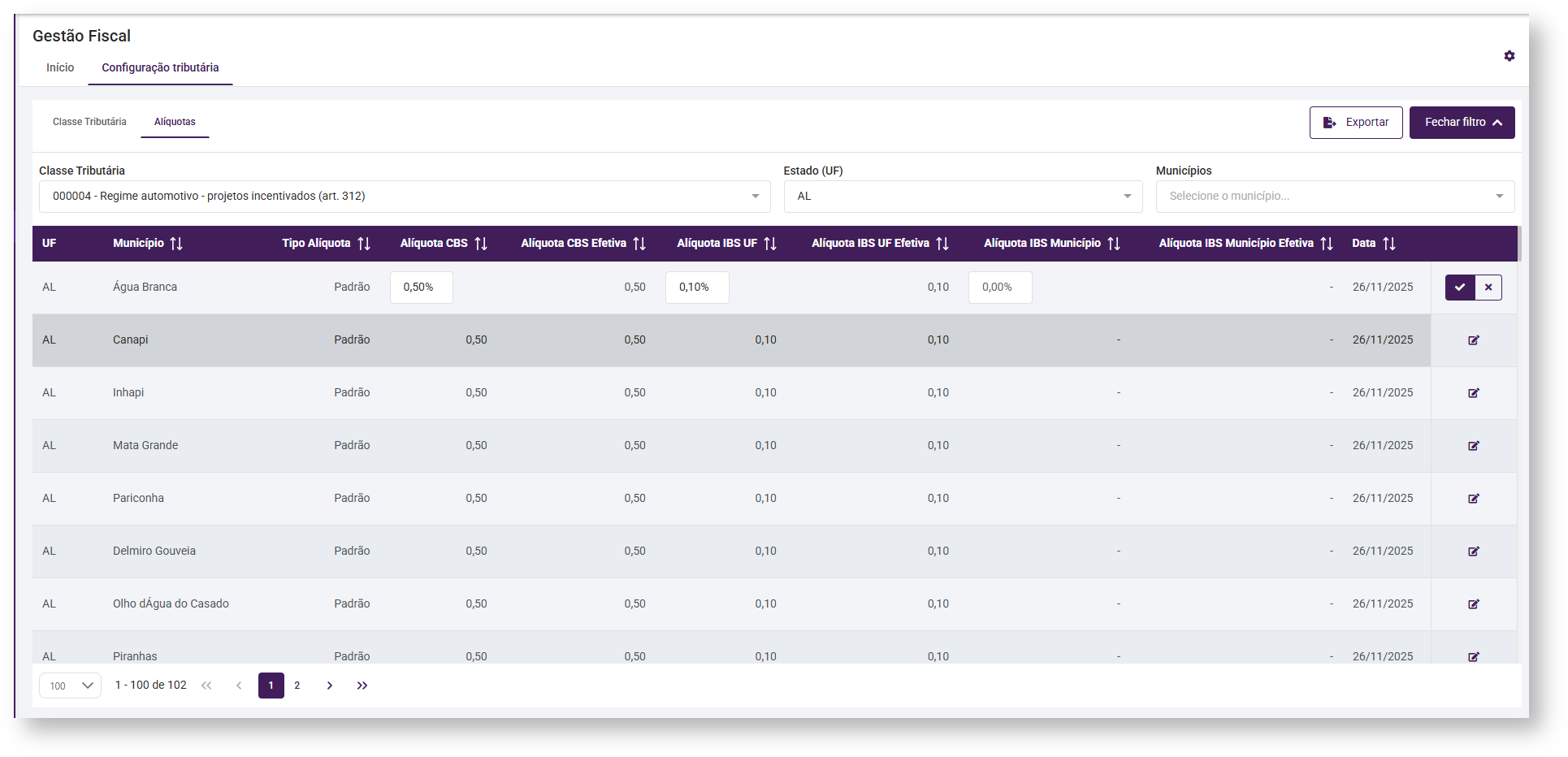The width and height of the screenshot is (1568, 757).
Task: Switch to the Classe Tributária sub-tab
Action: click(x=89, y=122)
